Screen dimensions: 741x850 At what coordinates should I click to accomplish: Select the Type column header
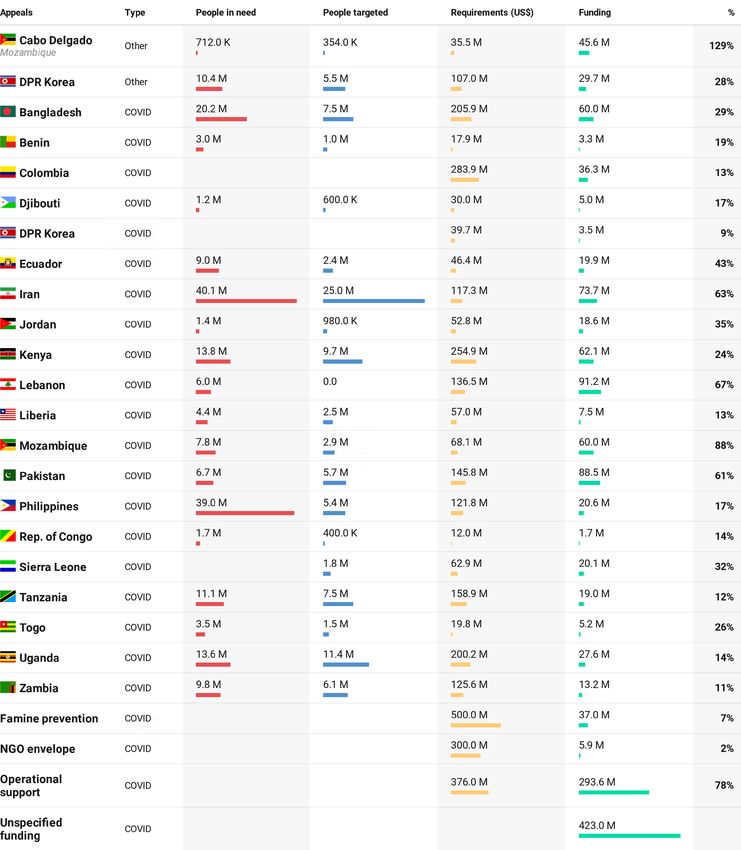(134, 12)
